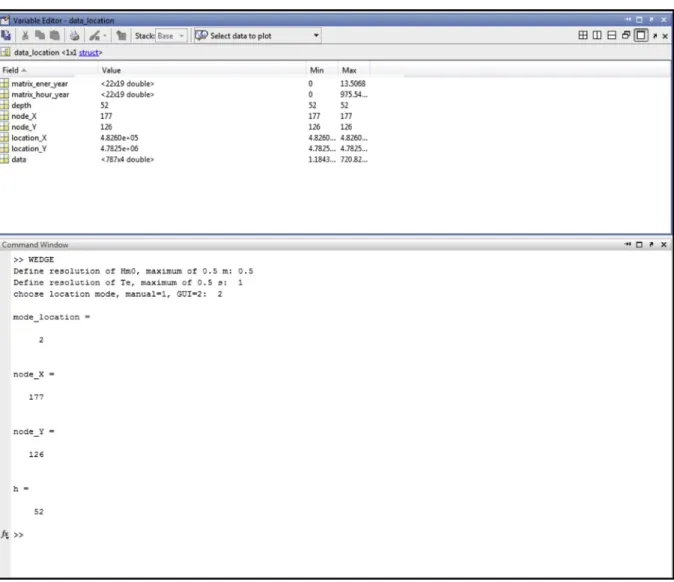This screenshot has width=674, height=582.
Task: Click the 'node_X =' output line in Command Window
Action: click(x=34, y=374)
